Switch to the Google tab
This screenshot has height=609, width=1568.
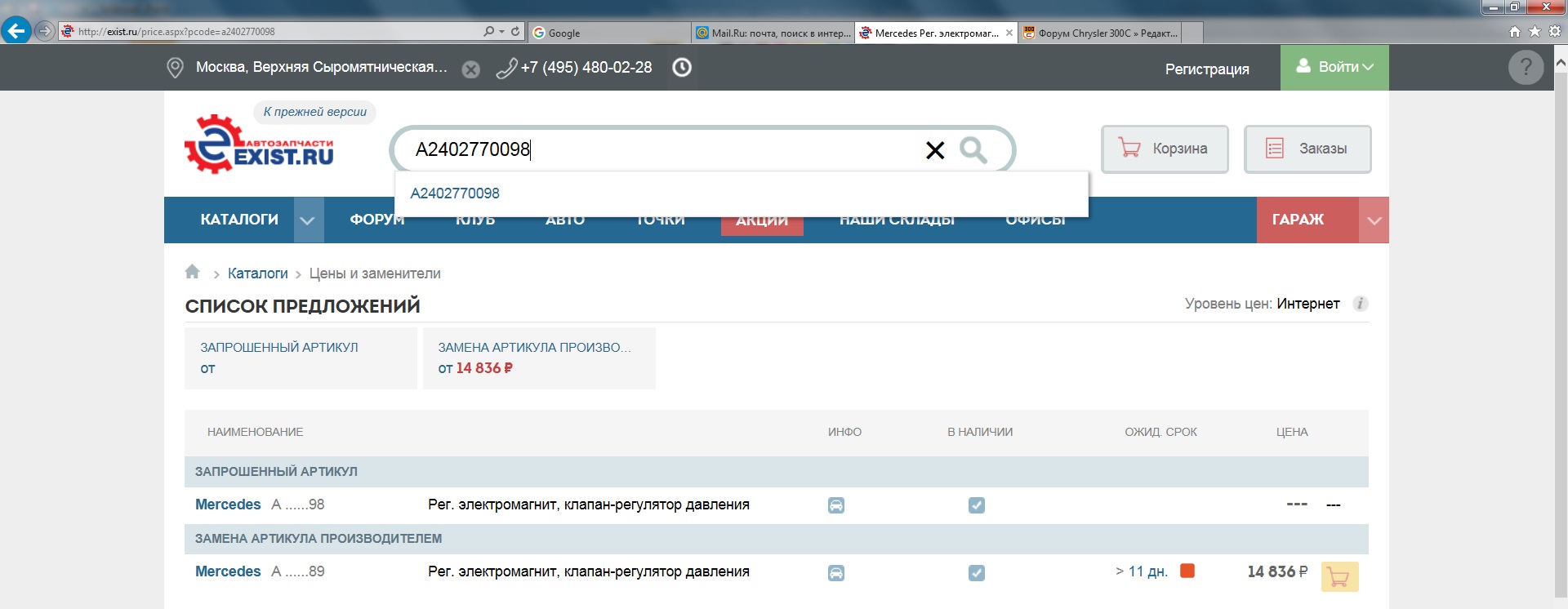(x=608, y=33)
